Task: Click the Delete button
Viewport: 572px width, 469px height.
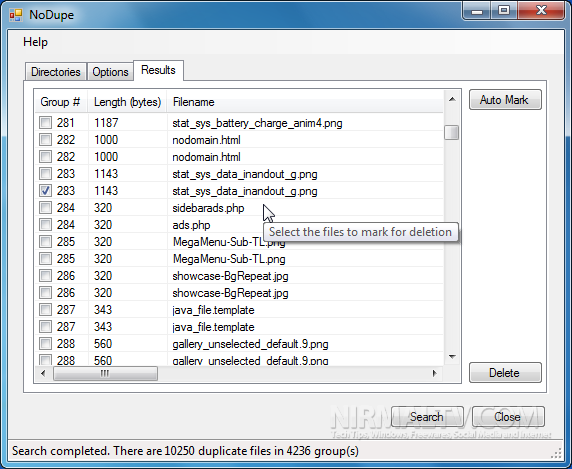Action: 505,373
